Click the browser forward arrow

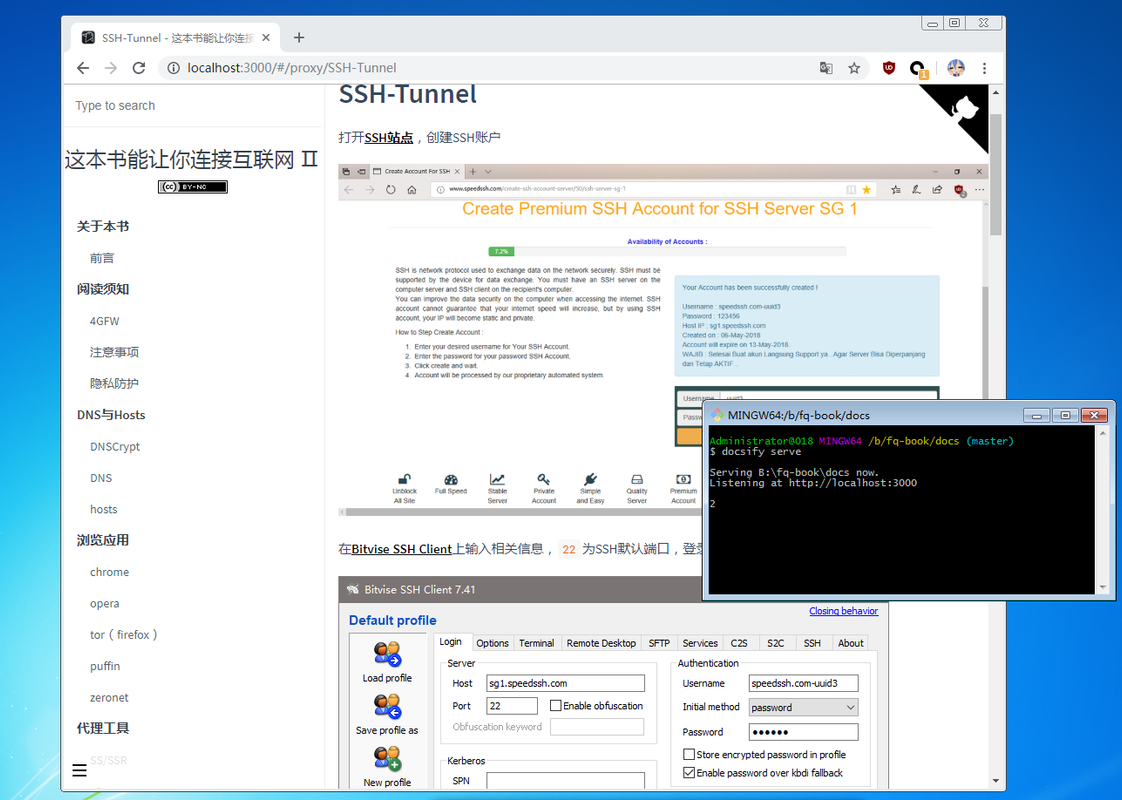(111, 68)
